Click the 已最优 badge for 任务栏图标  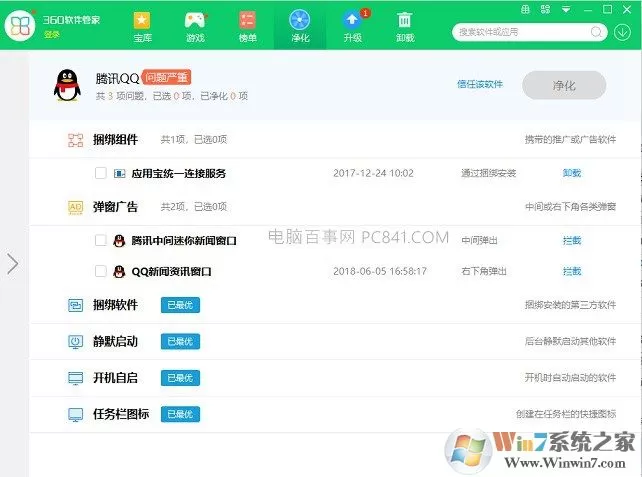tap(180, 414)
